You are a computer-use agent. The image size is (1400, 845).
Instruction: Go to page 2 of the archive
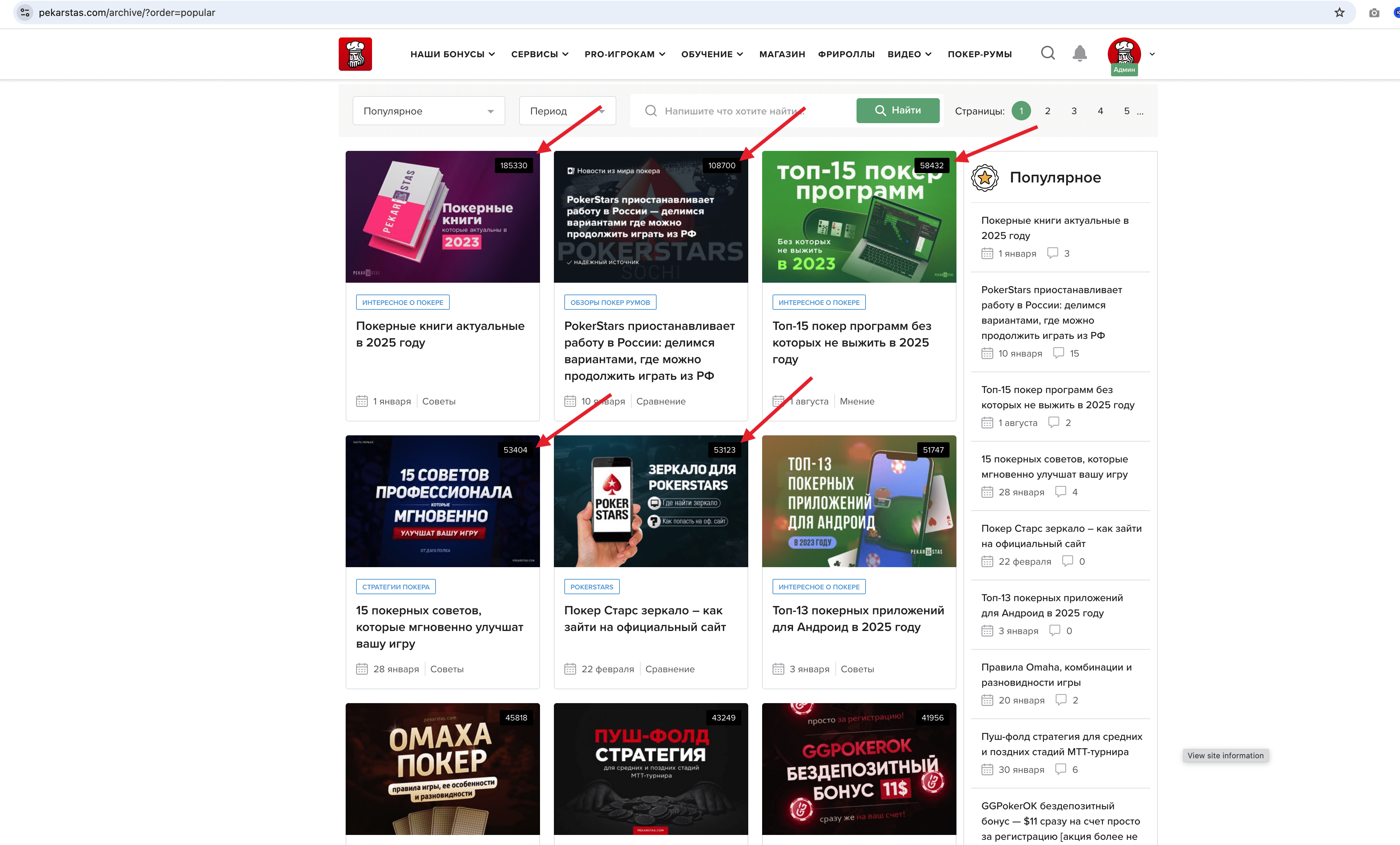[1047, 111]
